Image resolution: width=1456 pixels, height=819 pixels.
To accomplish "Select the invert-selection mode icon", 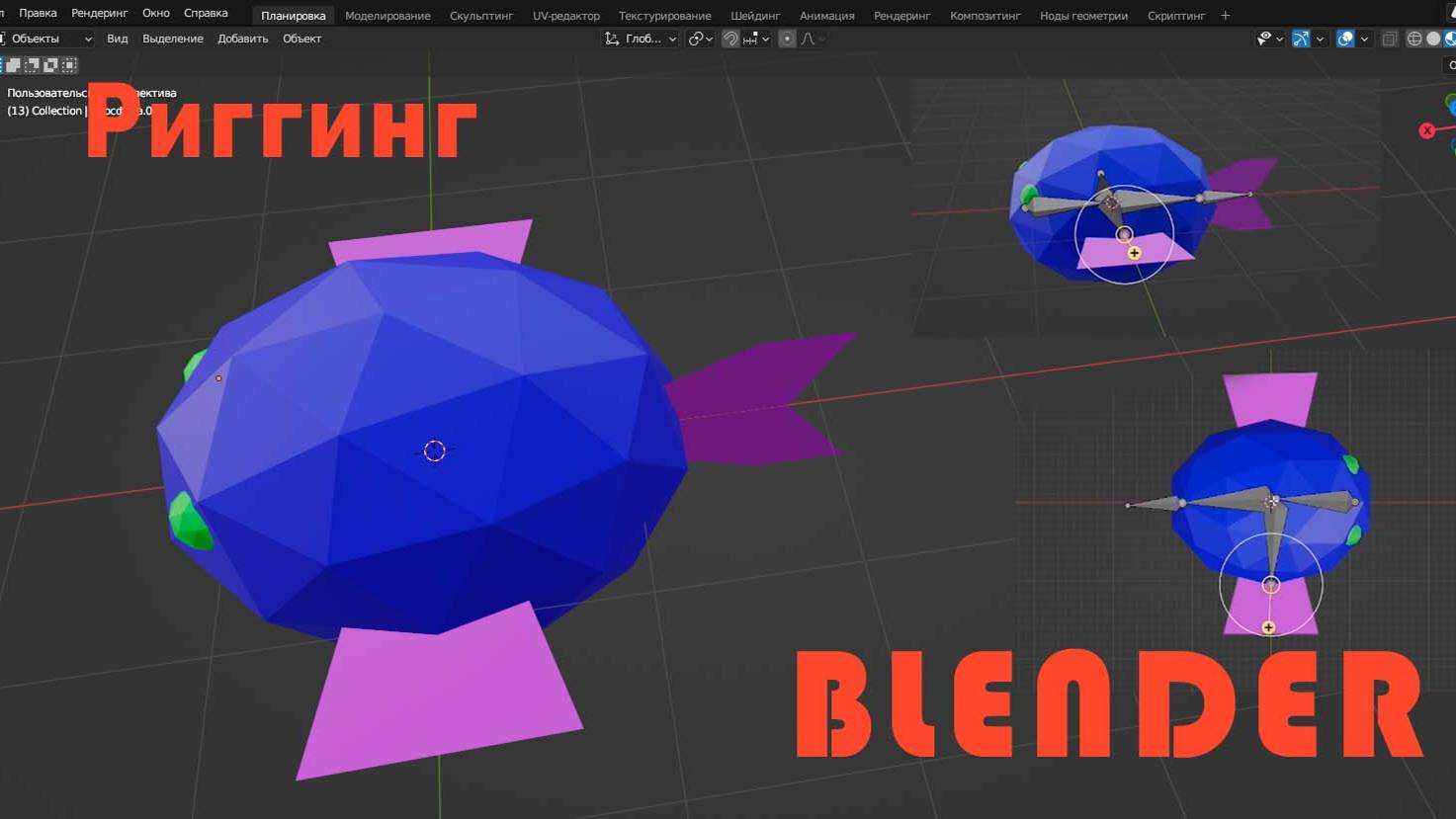I will point(50,64).
